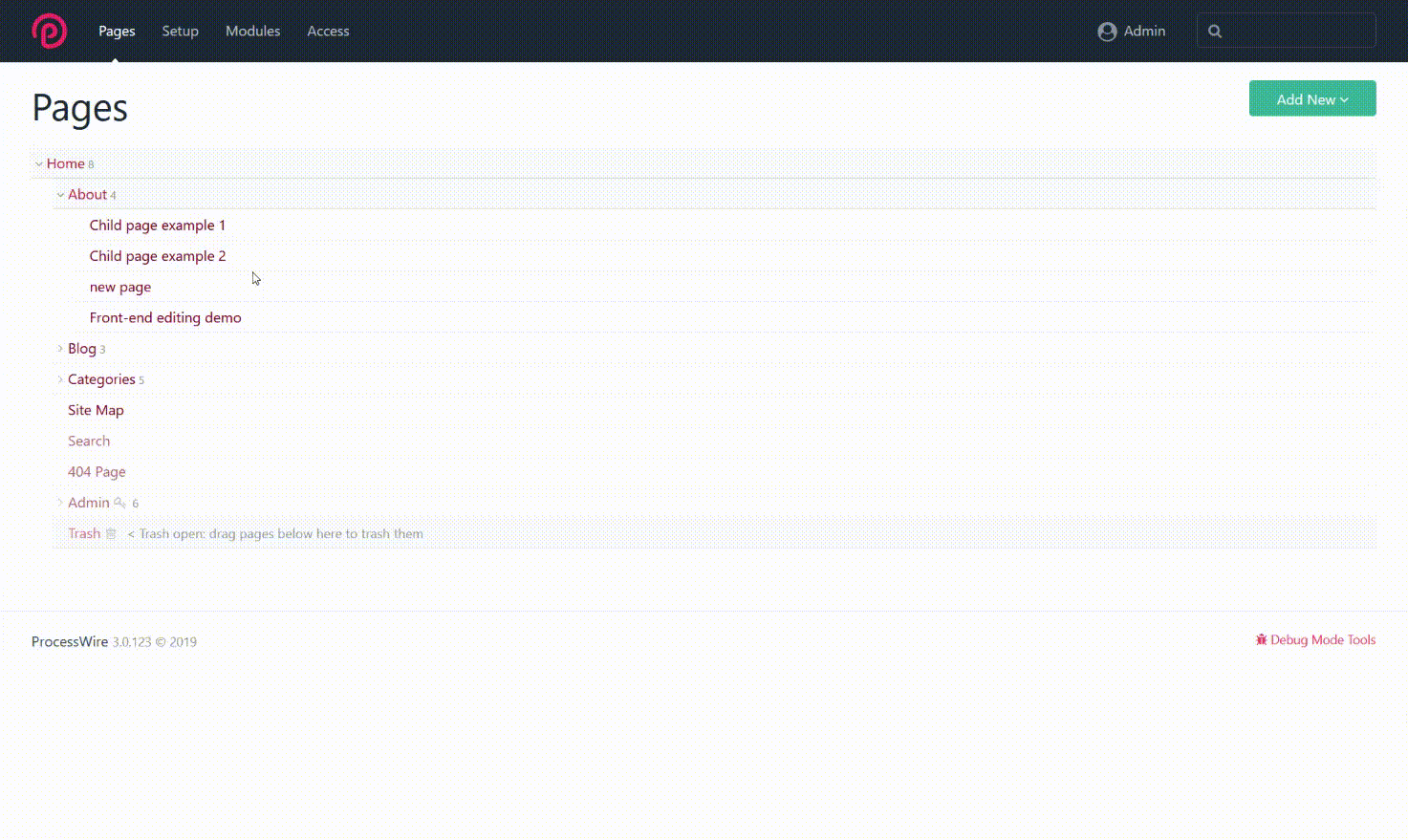Click the Admin user avatar icon
1408x840 pixels.
1107,32
